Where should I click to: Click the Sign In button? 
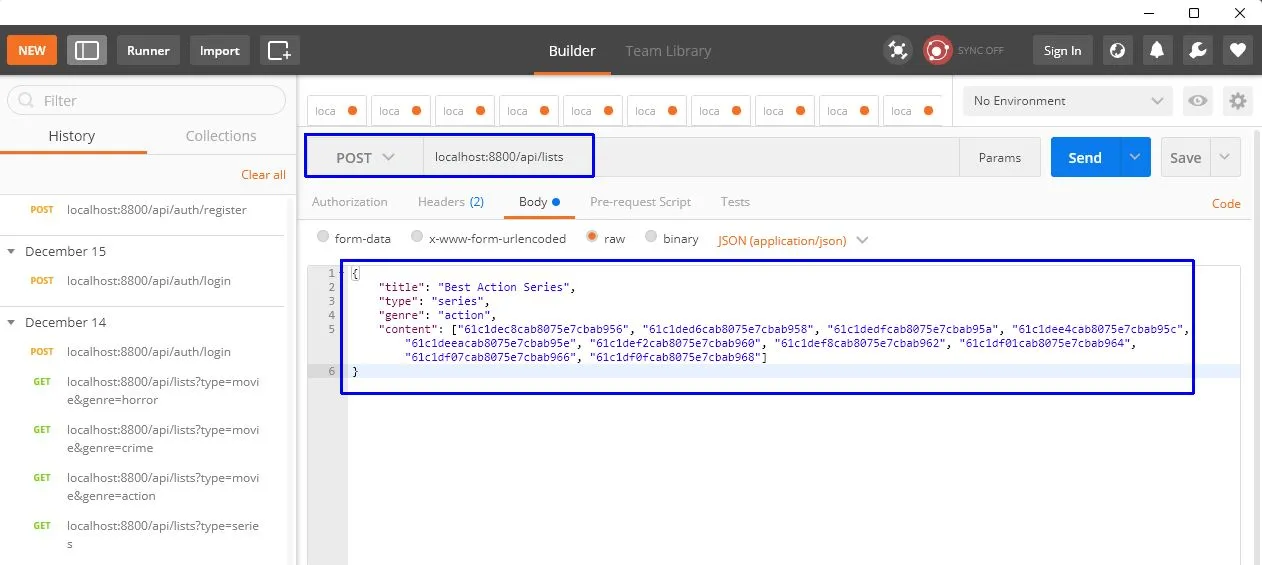(1062, 51)
